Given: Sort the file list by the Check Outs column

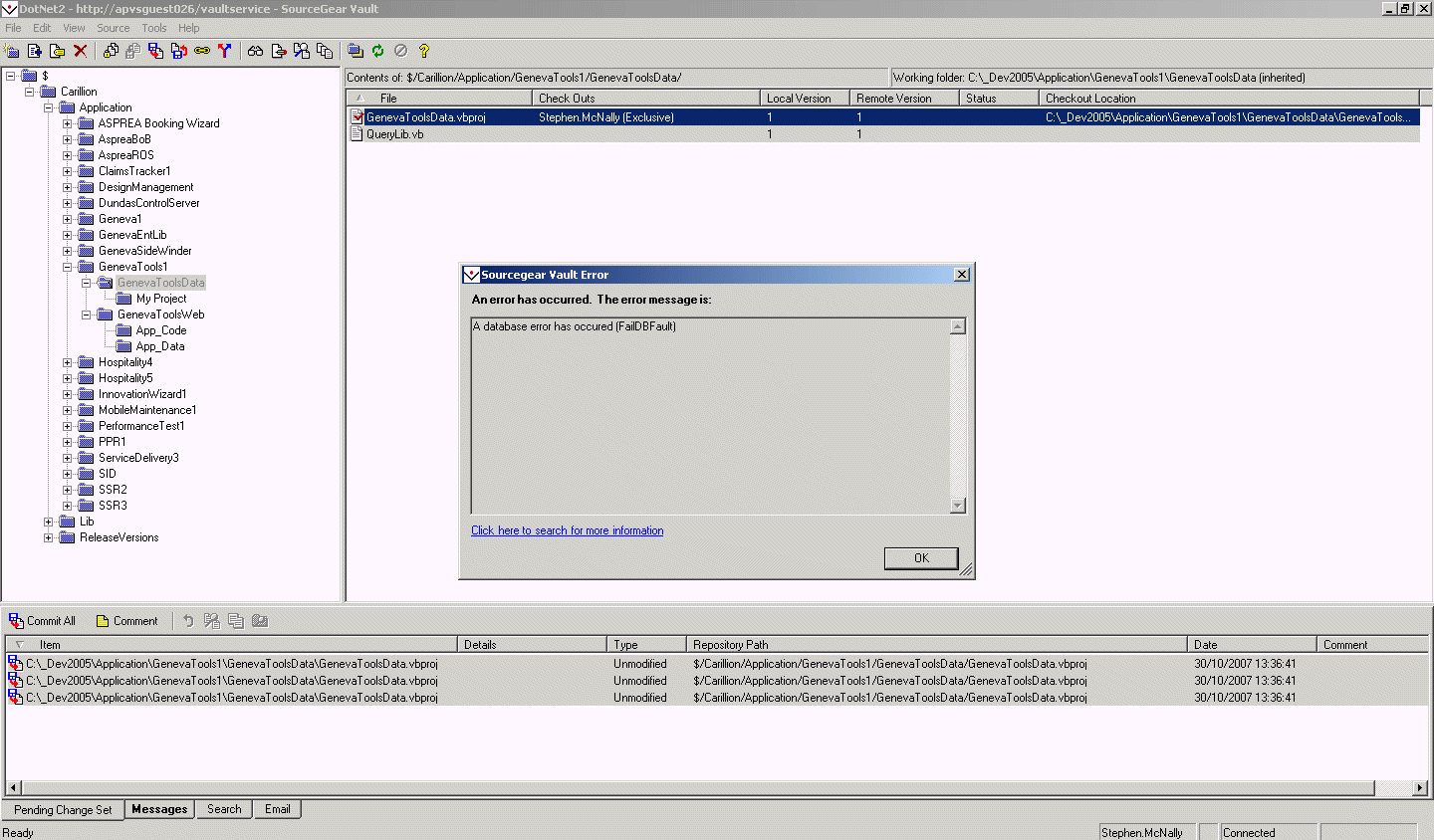Looking at the screenshot, I should point(646,99).
